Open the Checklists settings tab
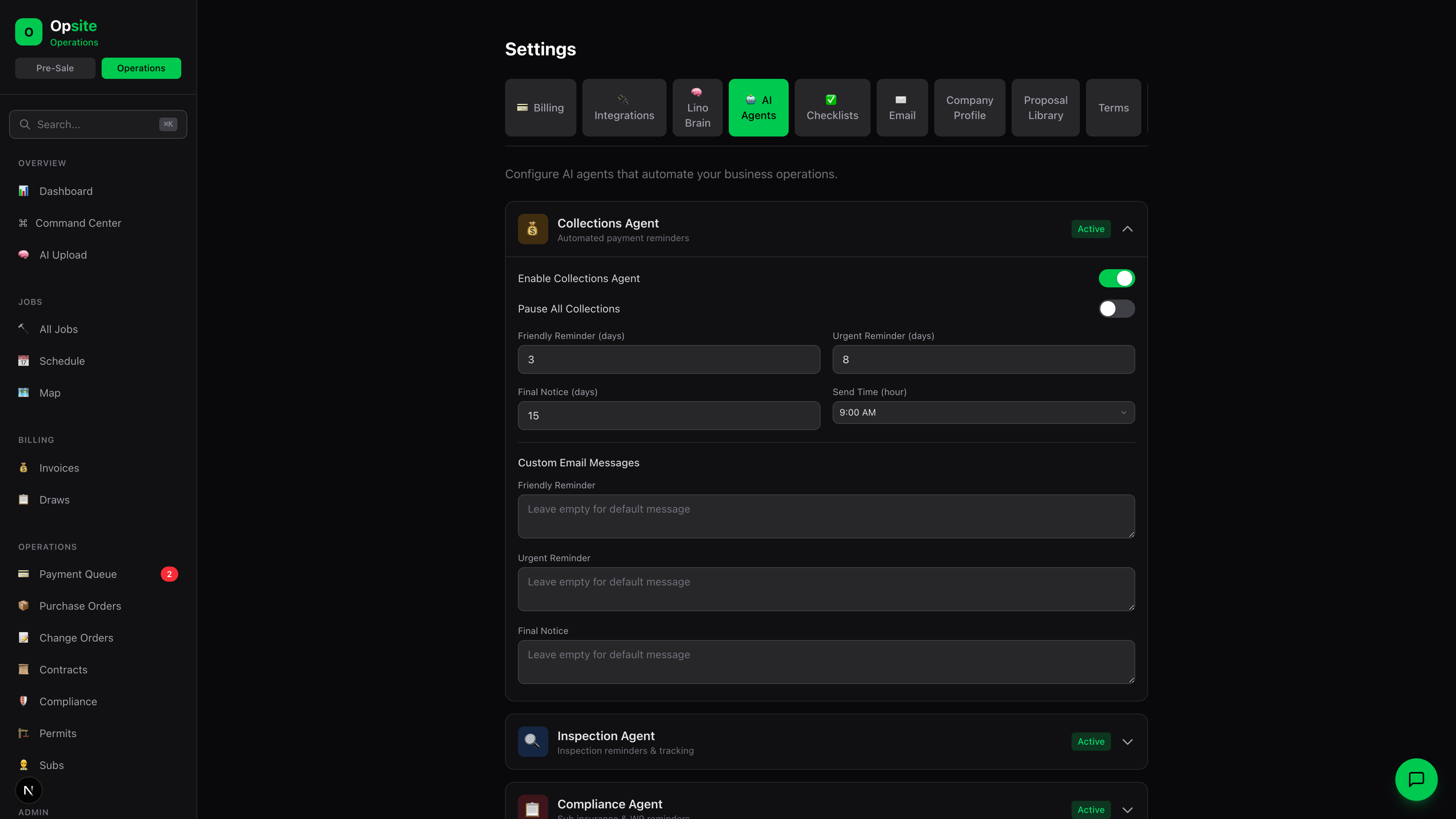This screenshot has height=819, width=1456. coord(833,107)
